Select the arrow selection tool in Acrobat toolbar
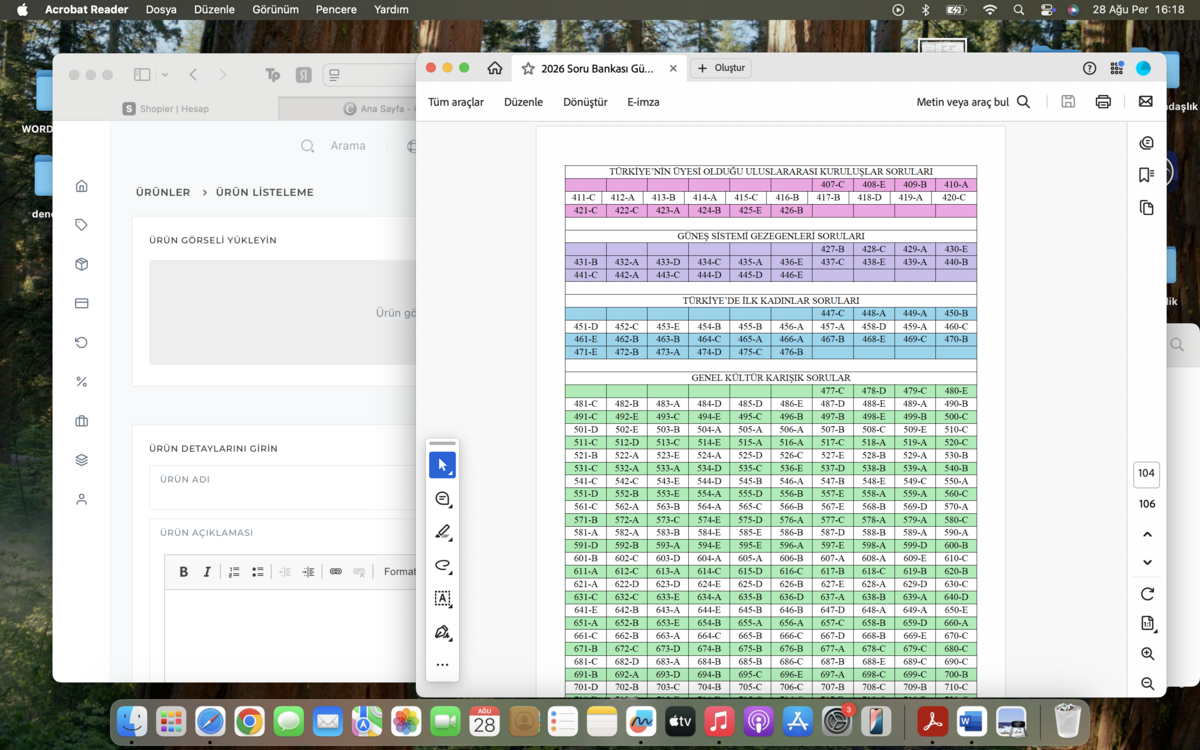The height and width of the screenshot is (750, 1200). pyautogui.click(x=442, y=465)
